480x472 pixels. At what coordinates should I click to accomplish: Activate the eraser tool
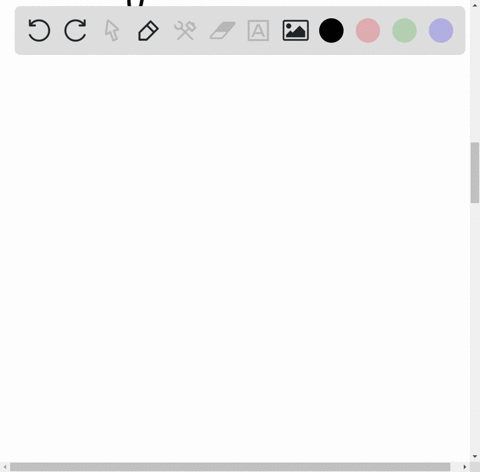click(222, 31)
